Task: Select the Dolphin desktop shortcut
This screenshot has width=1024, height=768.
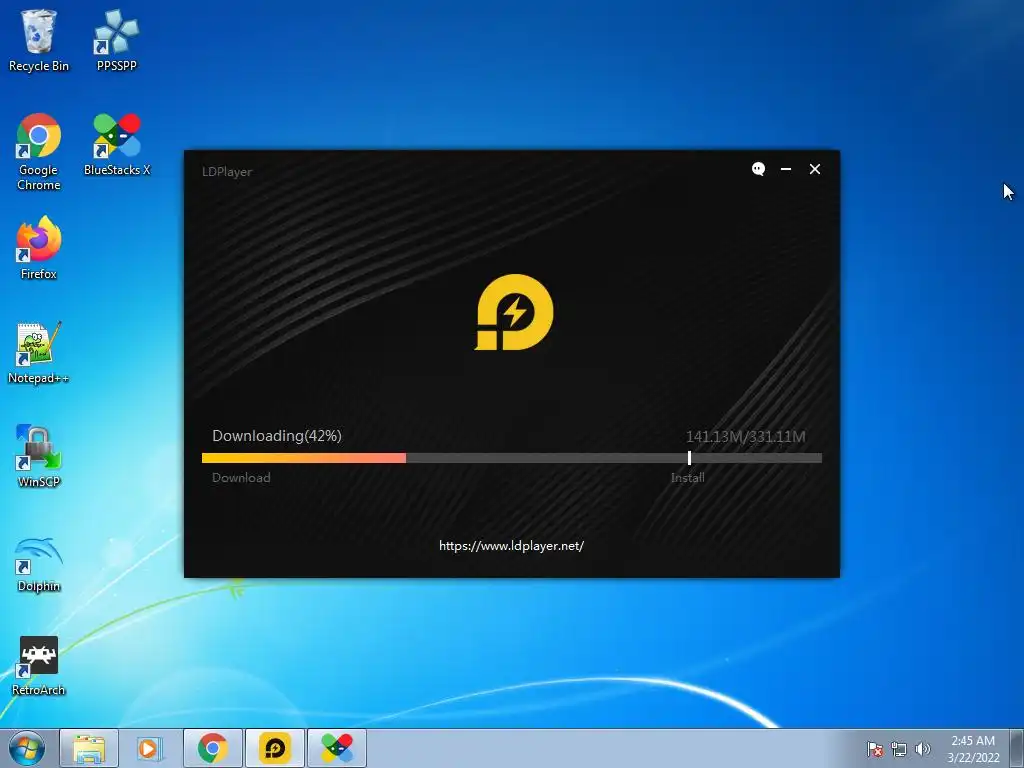Action: coord(39,564)
